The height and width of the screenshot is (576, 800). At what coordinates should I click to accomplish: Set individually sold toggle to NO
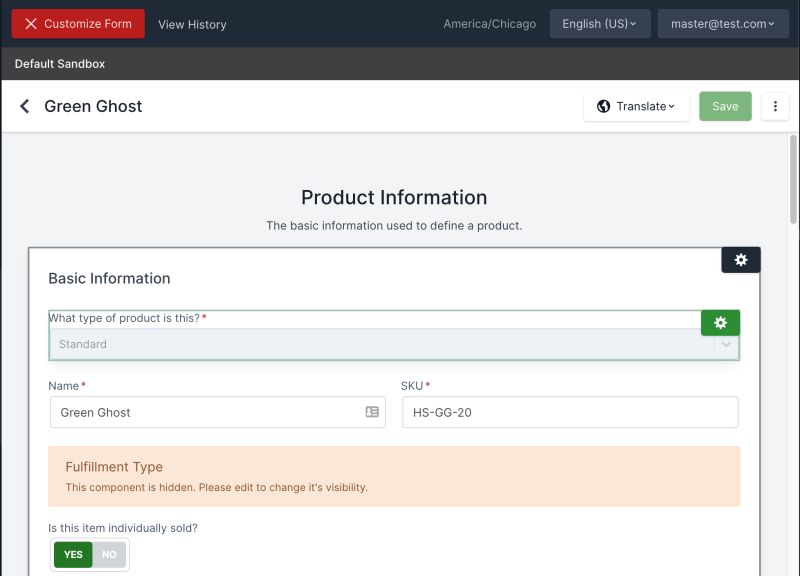pyautogui.click(x=108, y=554)
